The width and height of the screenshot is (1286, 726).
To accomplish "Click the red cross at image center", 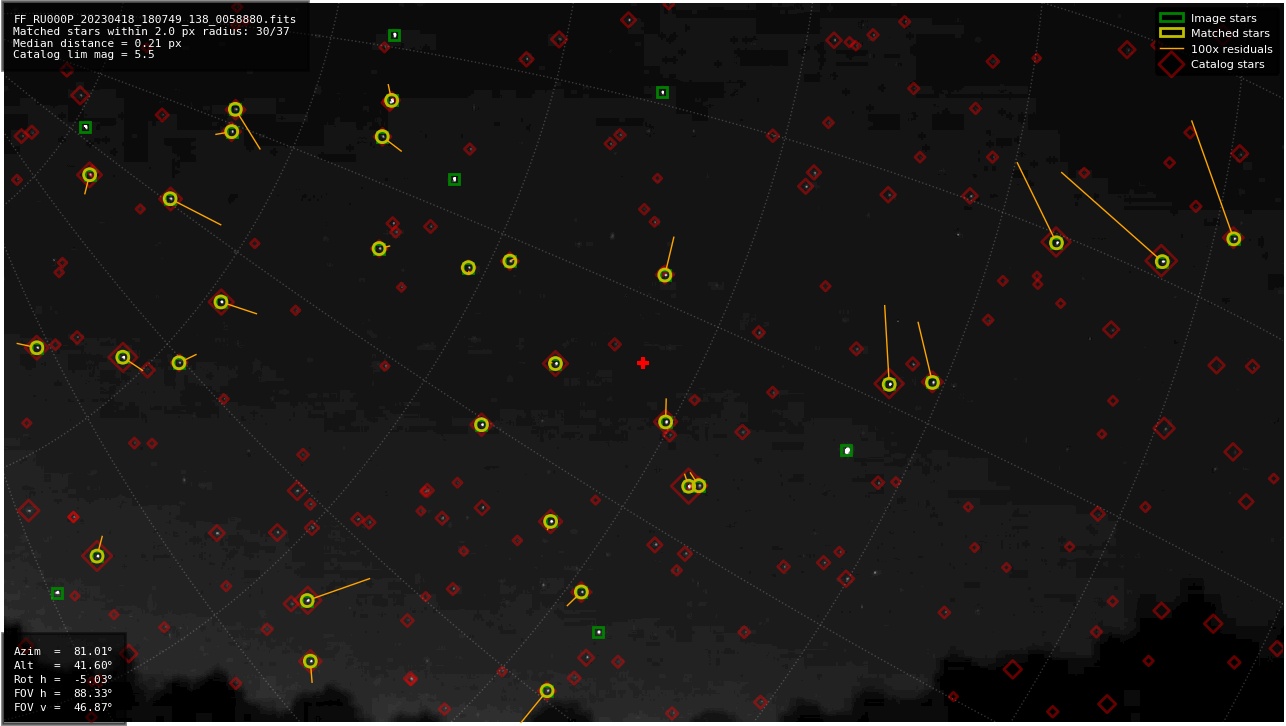I will point(643,363).
